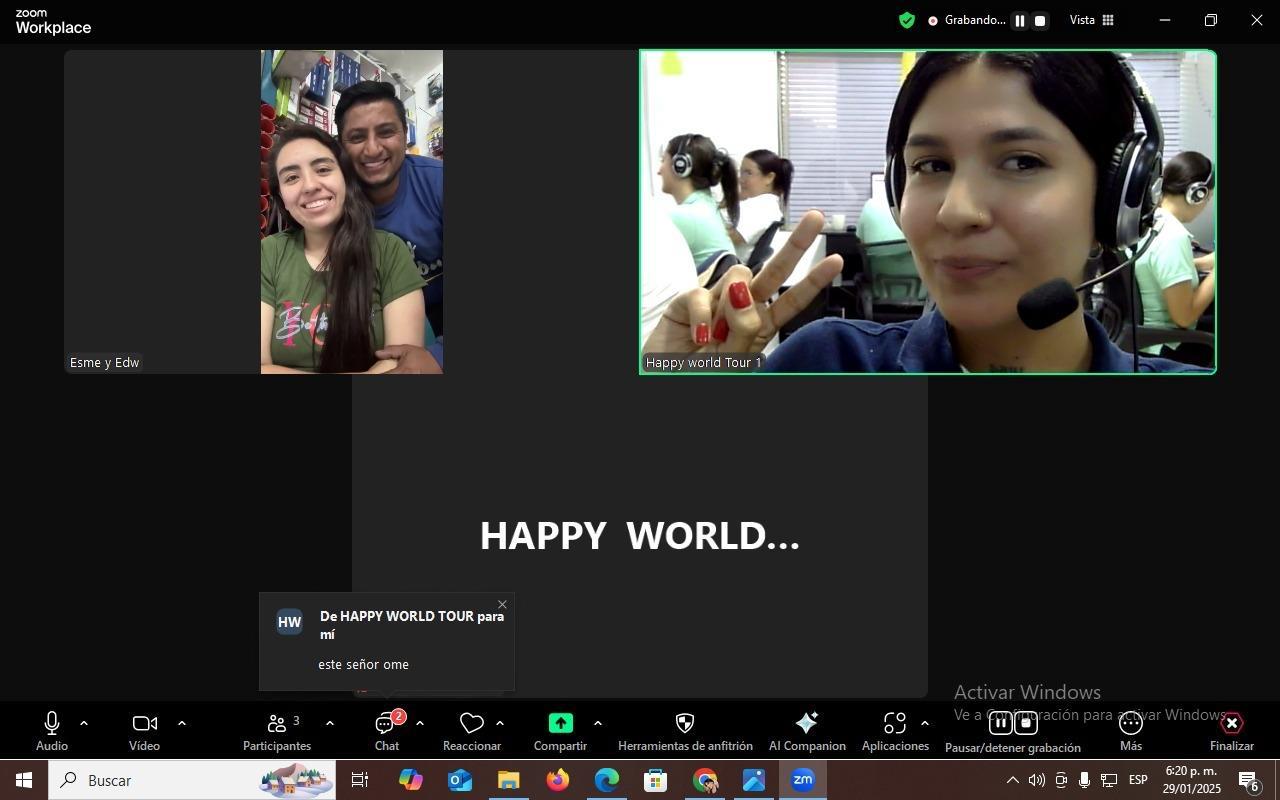The width and height of the screenshot is (1280, 800).
Task: Click the Buscar taskbar search box
Action: coord(192,780)
